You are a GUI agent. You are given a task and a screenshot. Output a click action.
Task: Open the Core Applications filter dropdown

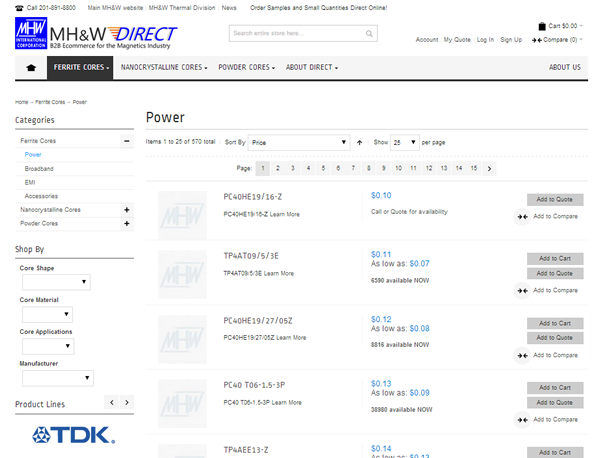point(48,346)
